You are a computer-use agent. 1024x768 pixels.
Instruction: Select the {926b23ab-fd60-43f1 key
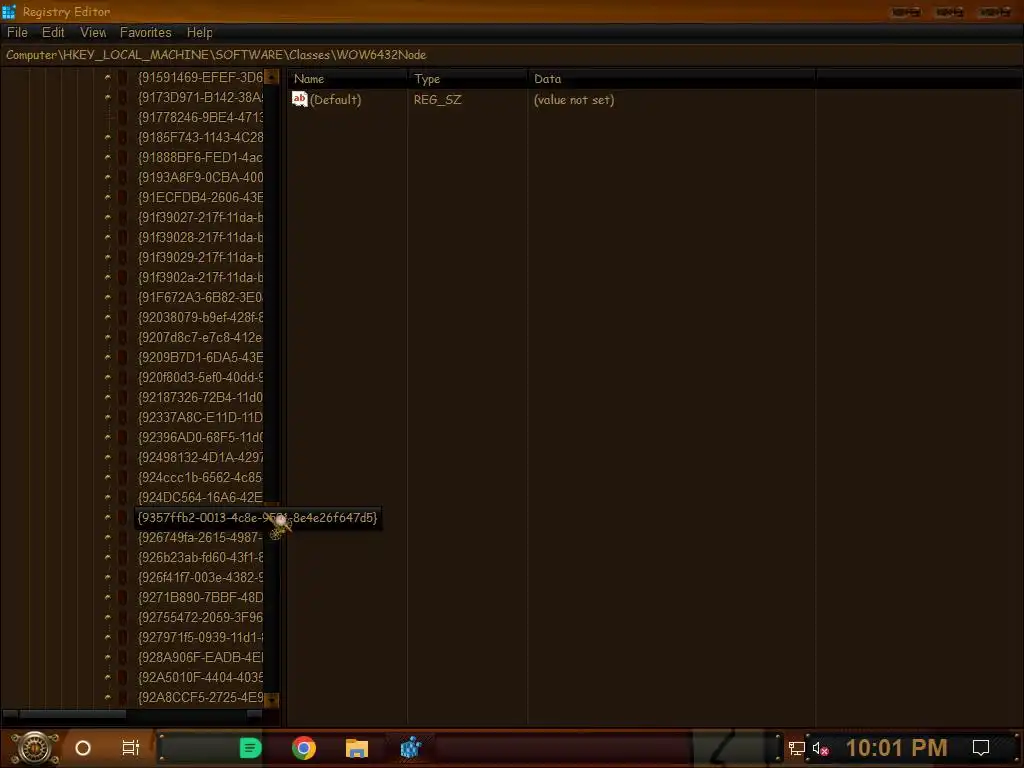200,558
